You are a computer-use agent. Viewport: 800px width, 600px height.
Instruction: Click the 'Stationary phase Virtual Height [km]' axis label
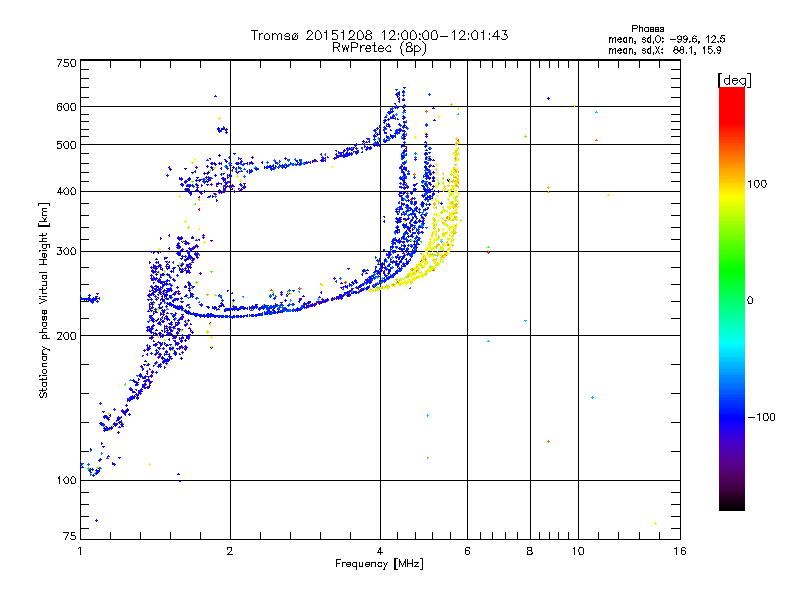click(x=44, y=300)
